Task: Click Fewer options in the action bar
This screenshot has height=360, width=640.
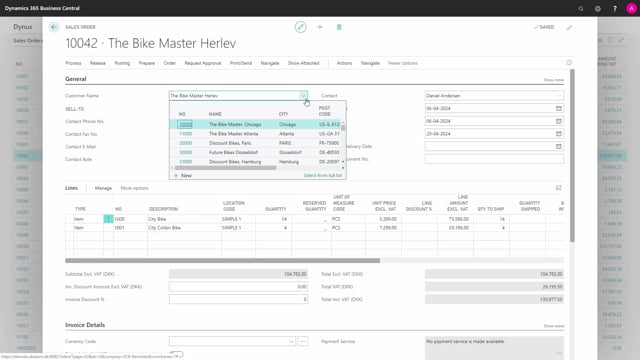Action: pyautogui.click(x=402, y=63)
